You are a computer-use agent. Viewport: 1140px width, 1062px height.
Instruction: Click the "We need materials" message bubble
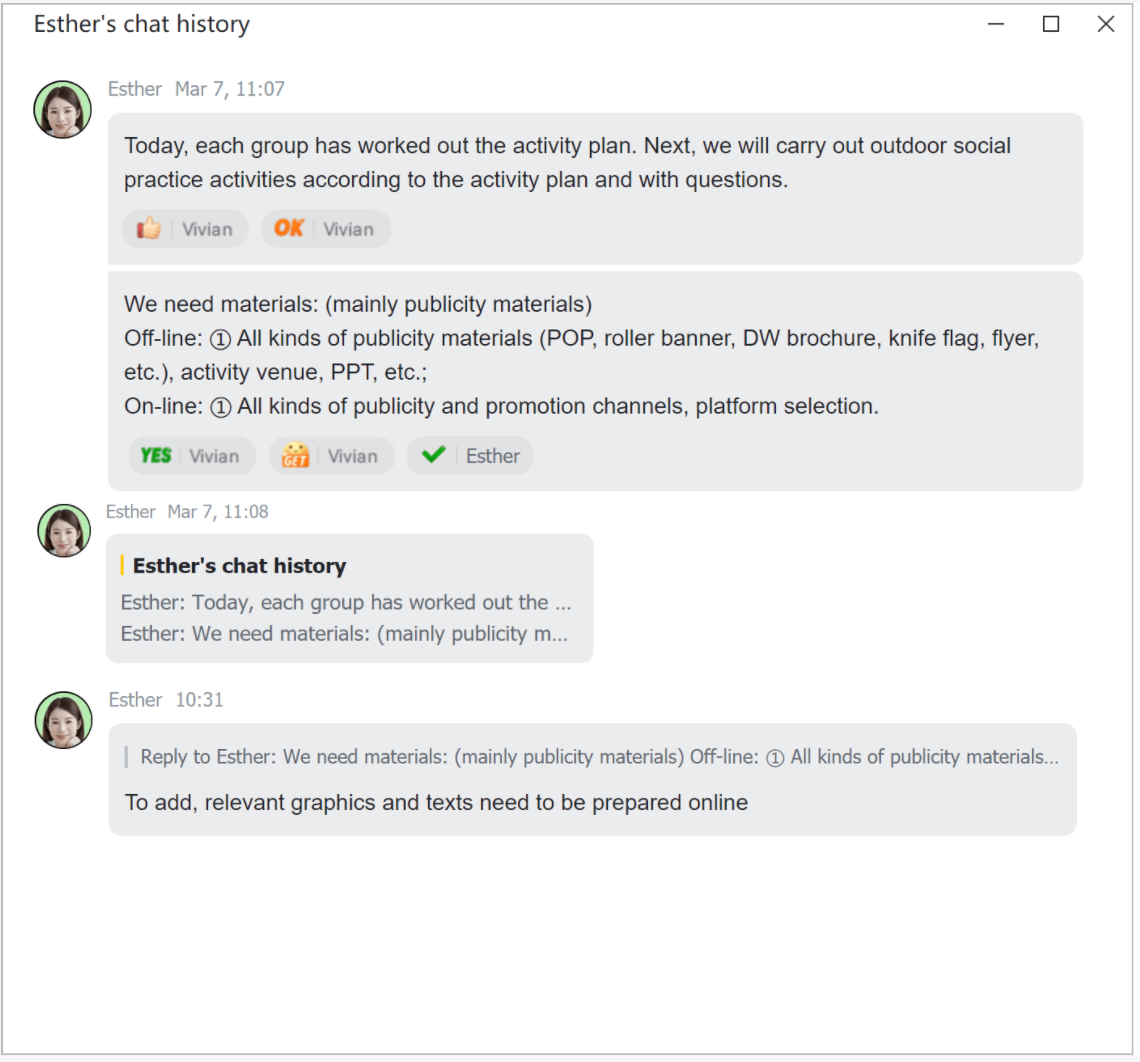click(580, 355)
